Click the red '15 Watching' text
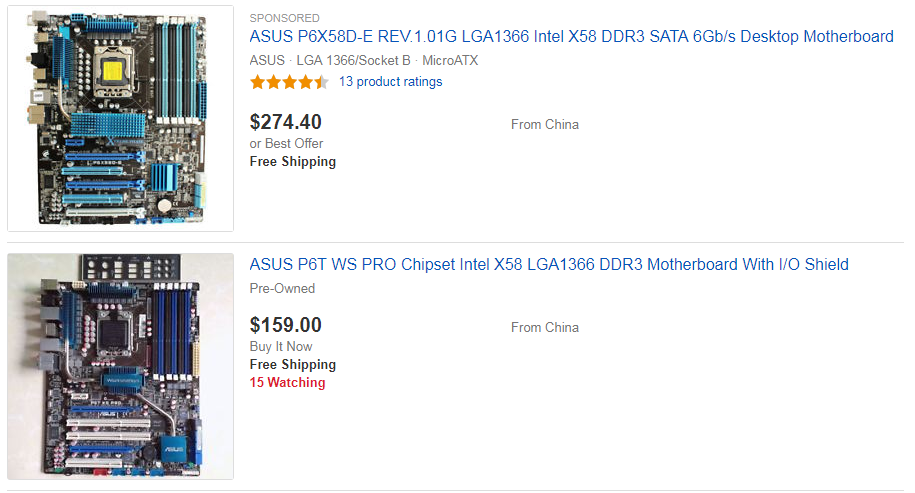The height and width of the screenshot is (493, 915). 287,382
